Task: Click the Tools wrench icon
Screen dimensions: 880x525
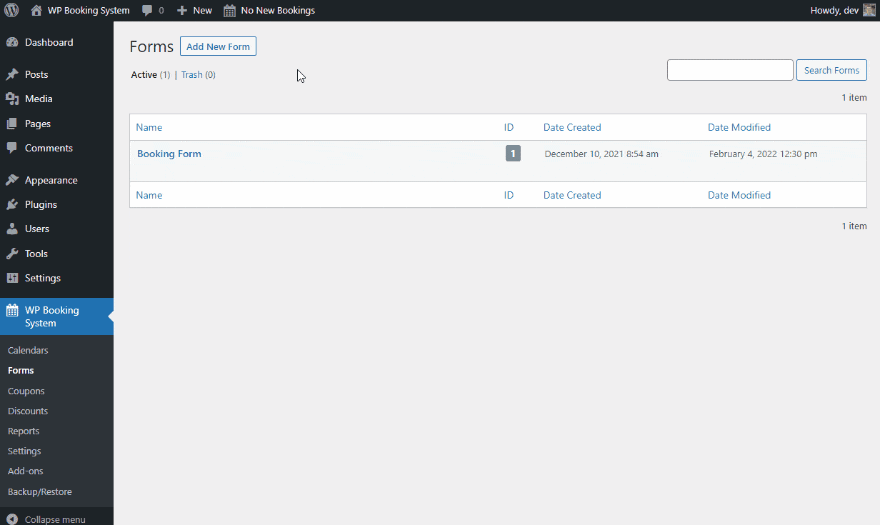Action: point(12,253)
